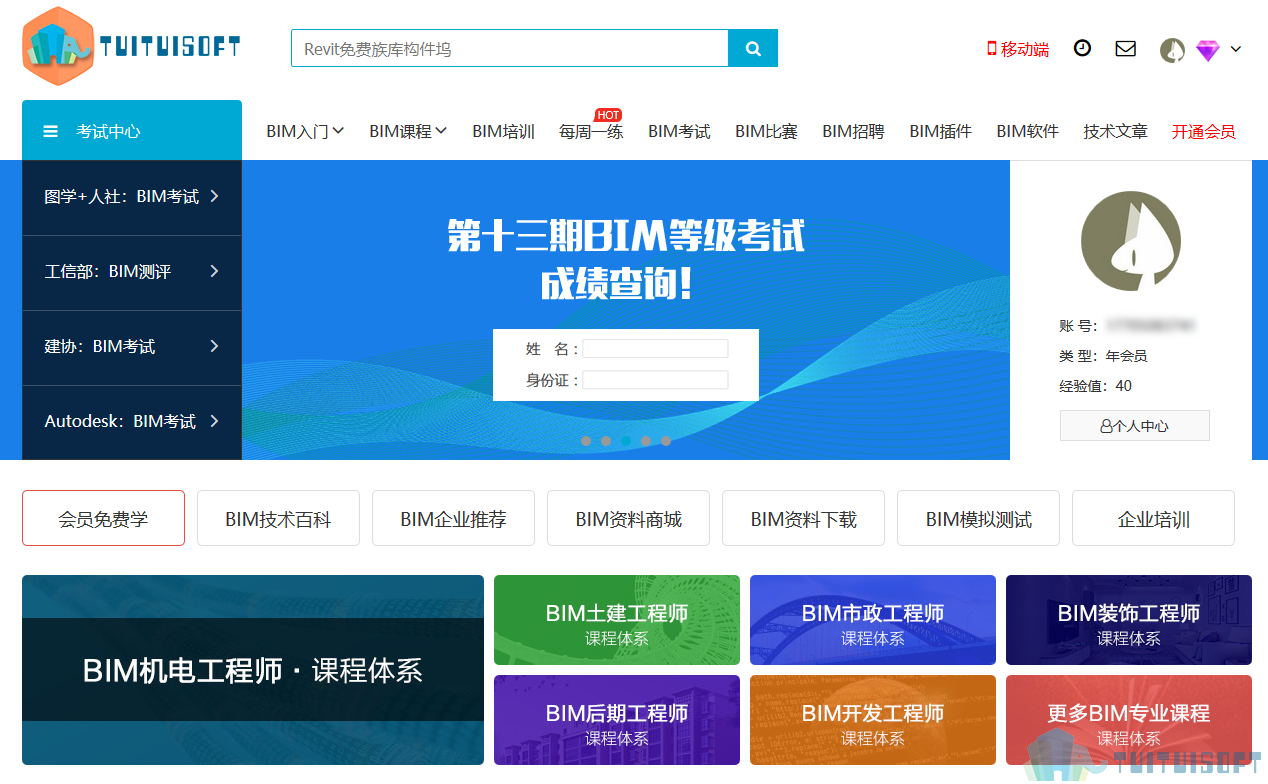Select the second carousel dot
1268x784 pixels.
[x=606, y=440]
